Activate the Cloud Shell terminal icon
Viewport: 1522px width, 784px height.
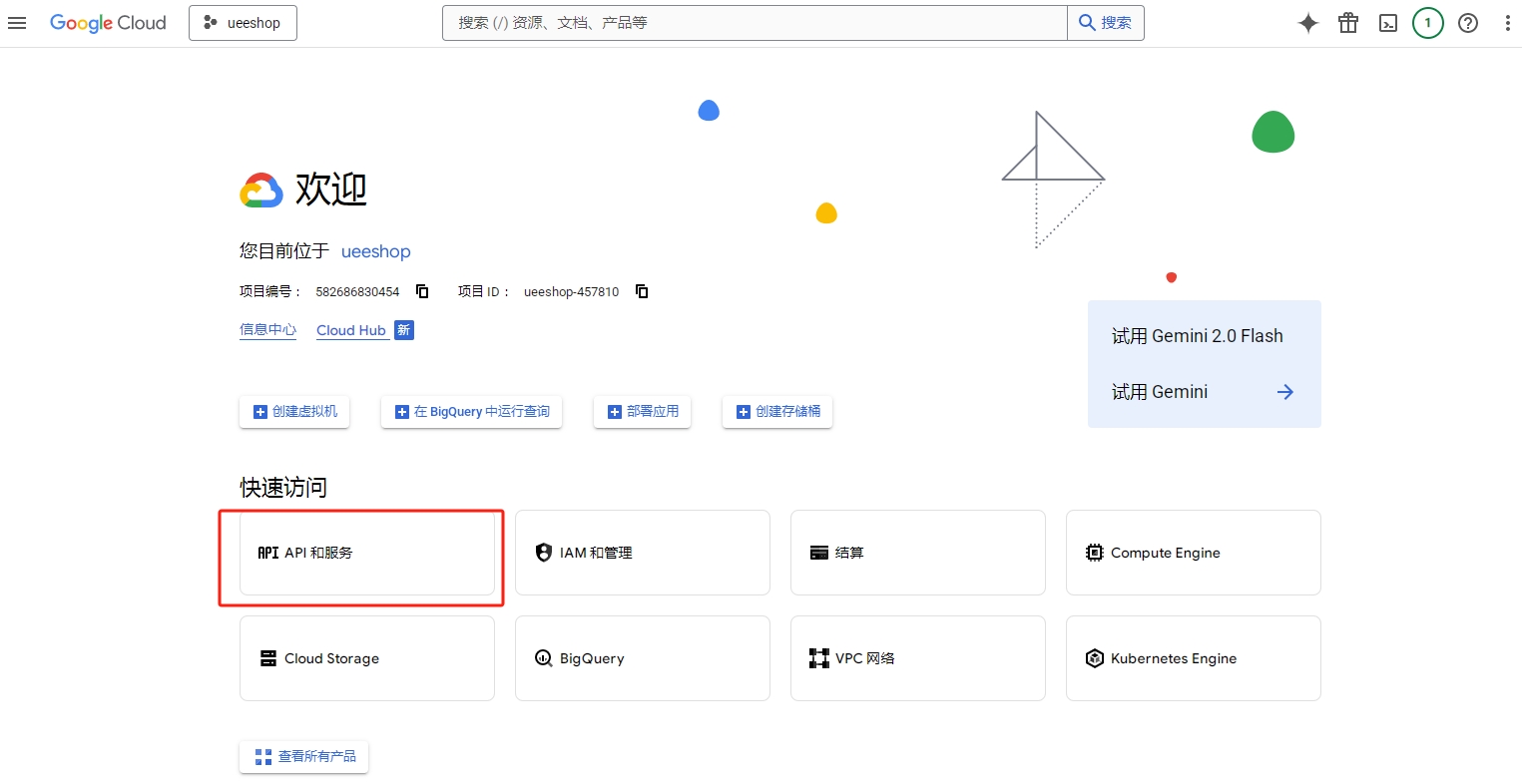coord(1388,23)
